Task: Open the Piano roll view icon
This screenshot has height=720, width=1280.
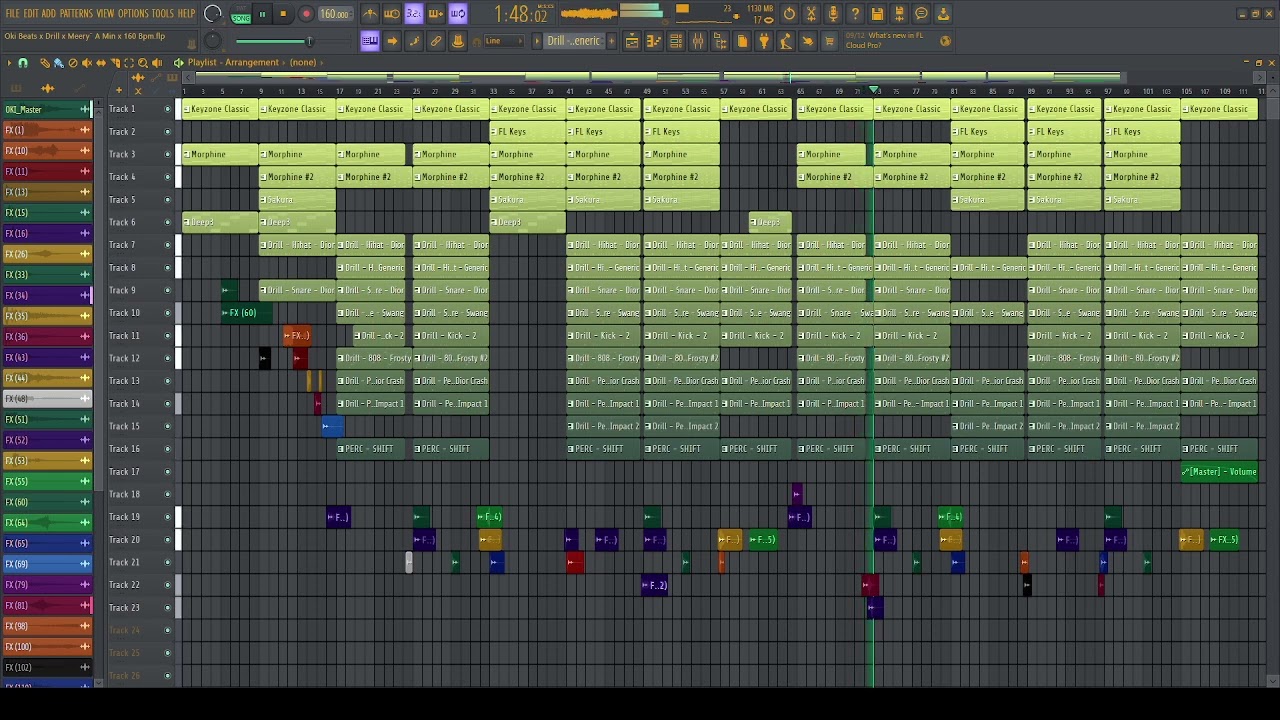Action: click(x=654, y=41)
